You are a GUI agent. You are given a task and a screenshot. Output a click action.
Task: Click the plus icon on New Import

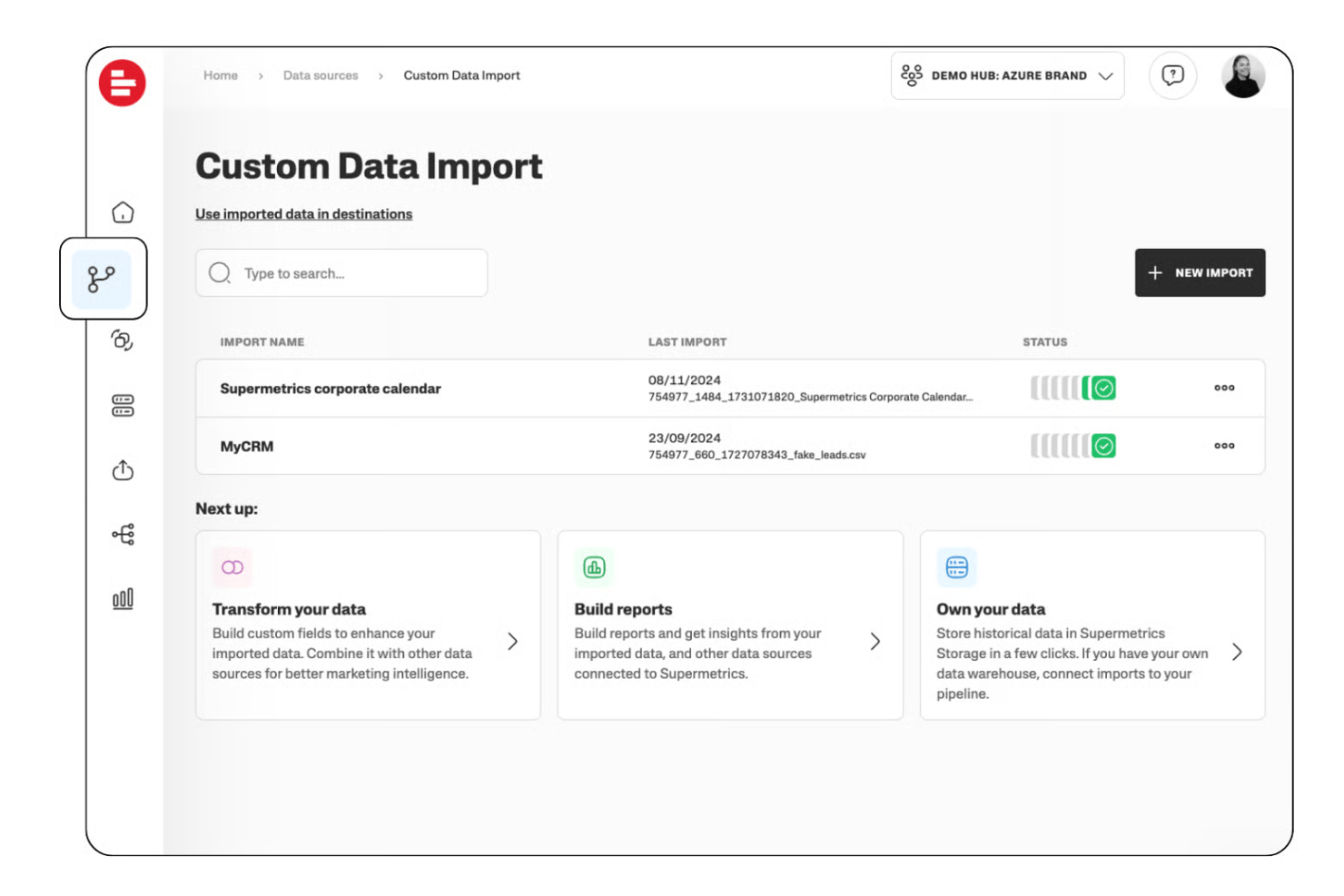(1155, 272)
